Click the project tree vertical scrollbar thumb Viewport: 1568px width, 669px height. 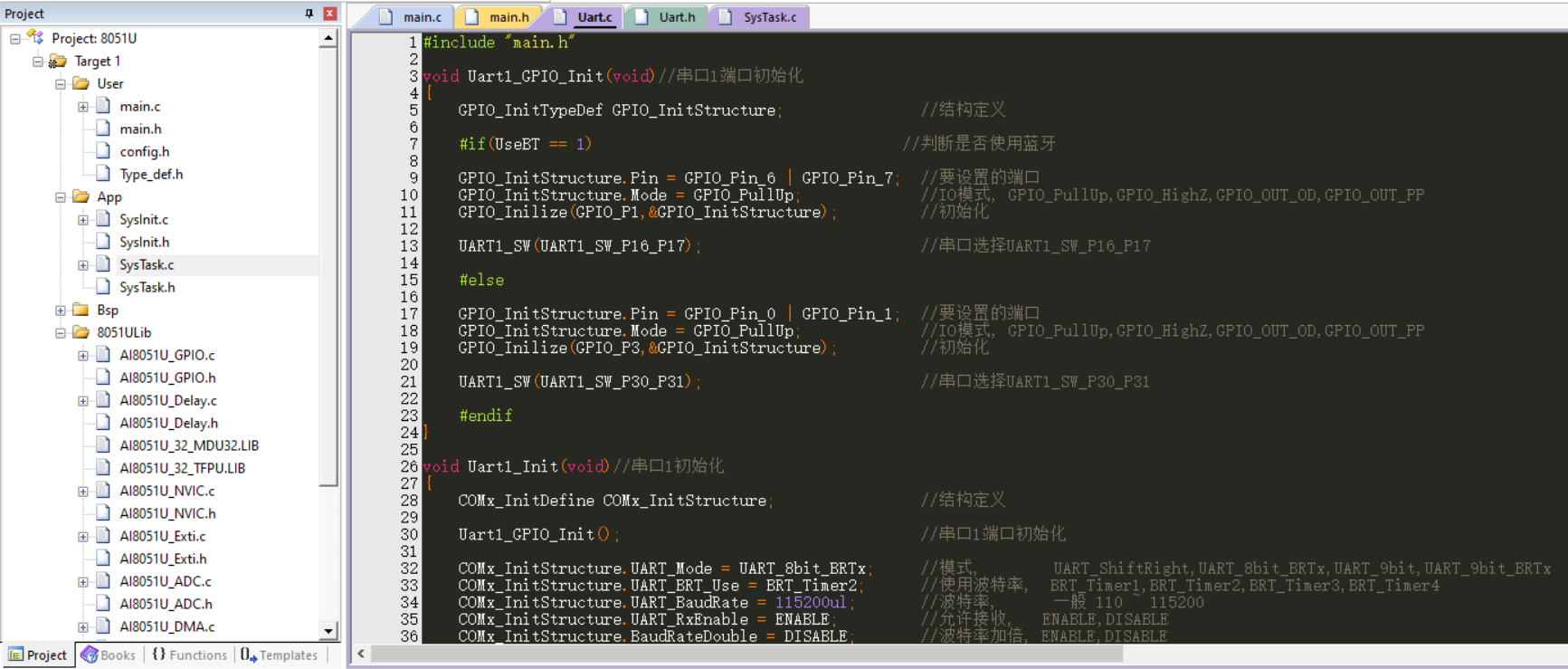point(329,267)
